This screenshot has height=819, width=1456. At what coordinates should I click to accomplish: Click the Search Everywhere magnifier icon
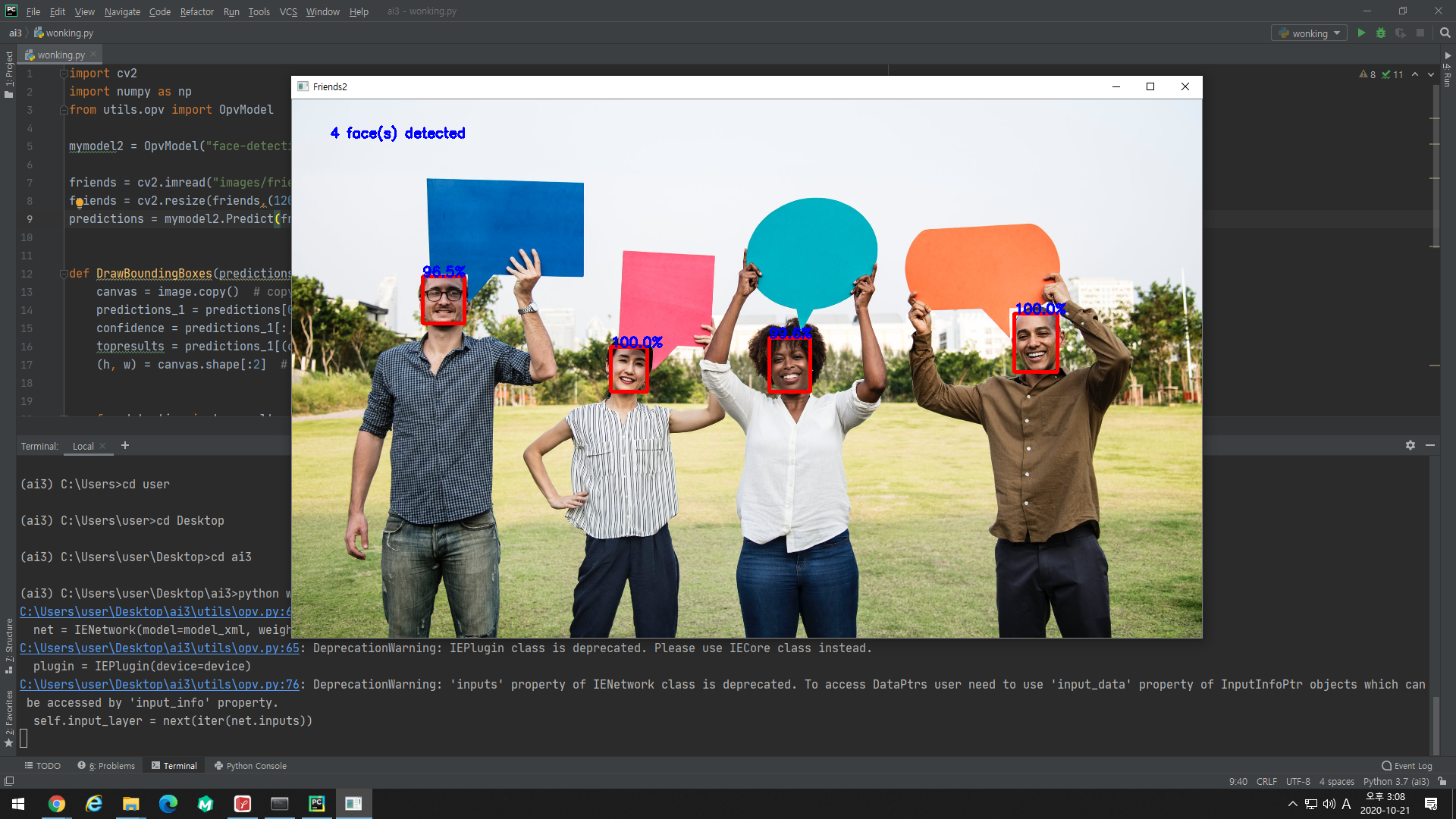coord(1445,33)
